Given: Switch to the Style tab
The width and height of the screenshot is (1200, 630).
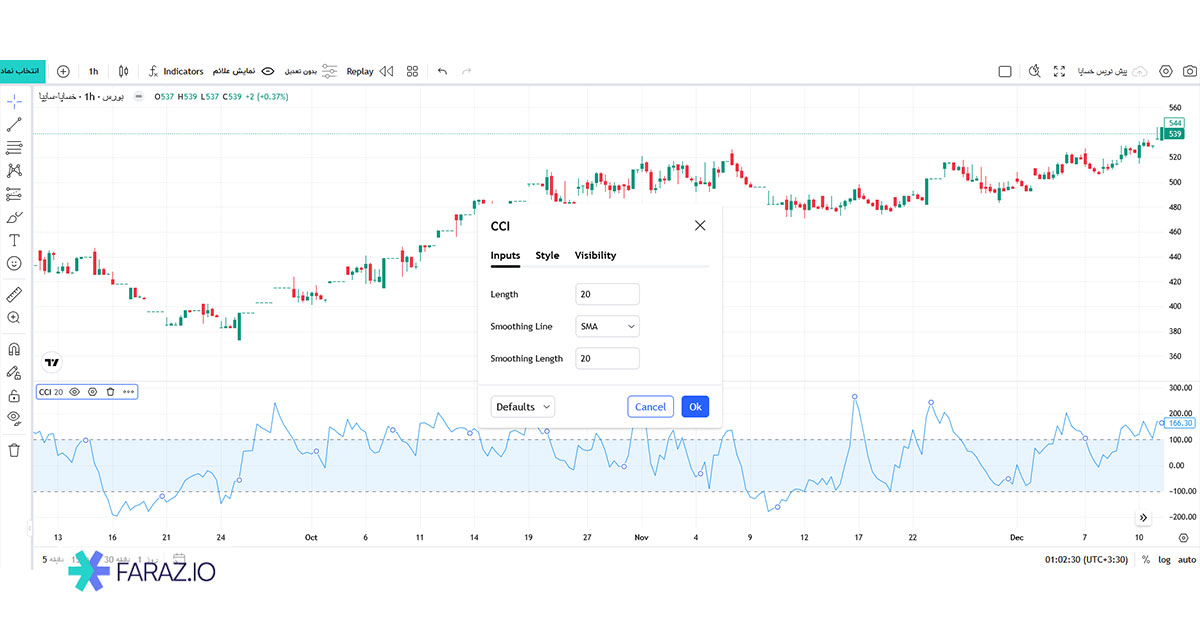Looking at the screenshot, I should point(547,255).
